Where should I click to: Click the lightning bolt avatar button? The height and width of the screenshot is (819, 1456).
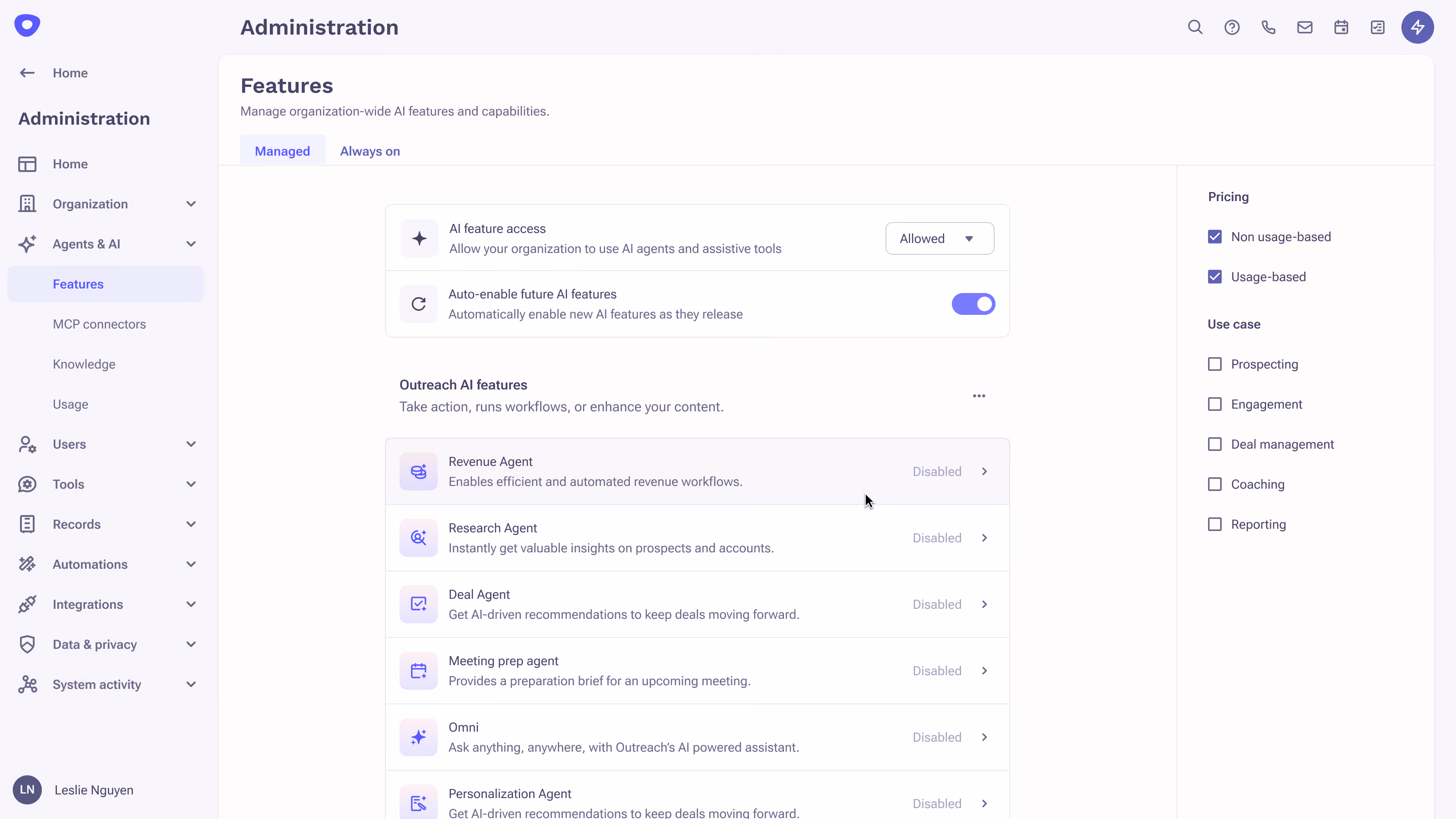1417,27
